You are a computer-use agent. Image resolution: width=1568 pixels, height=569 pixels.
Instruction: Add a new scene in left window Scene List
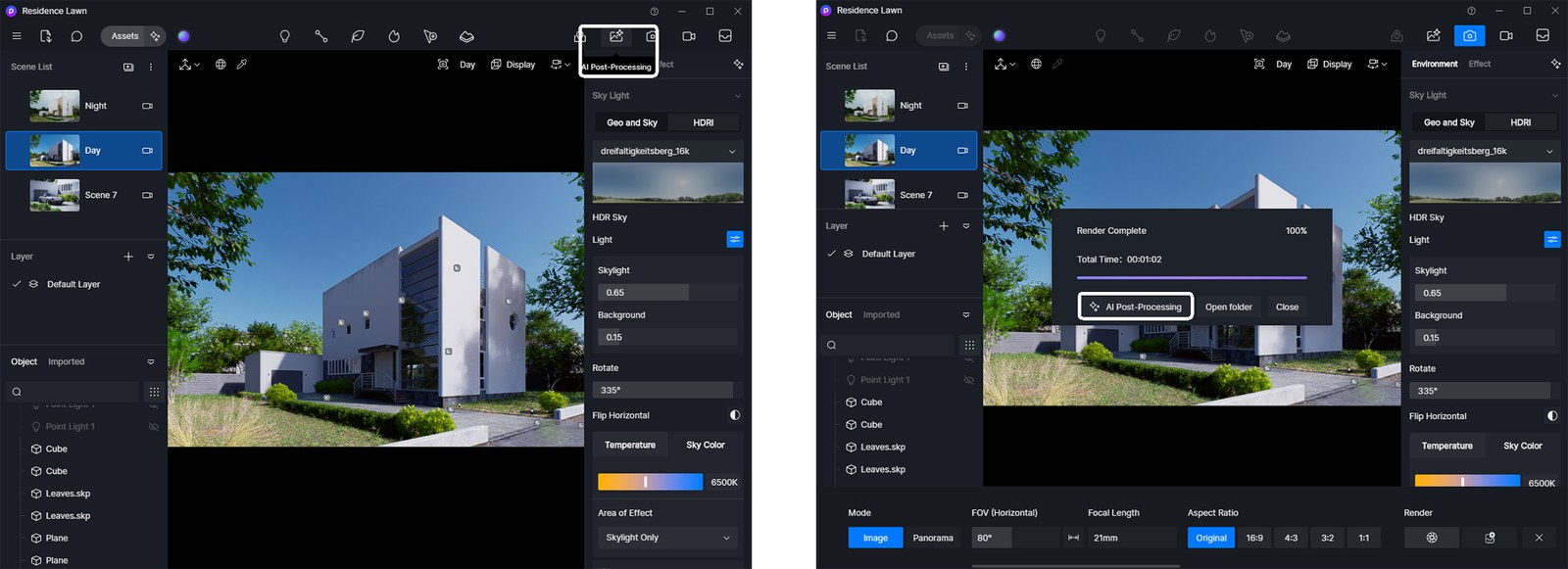pos(128,67)
